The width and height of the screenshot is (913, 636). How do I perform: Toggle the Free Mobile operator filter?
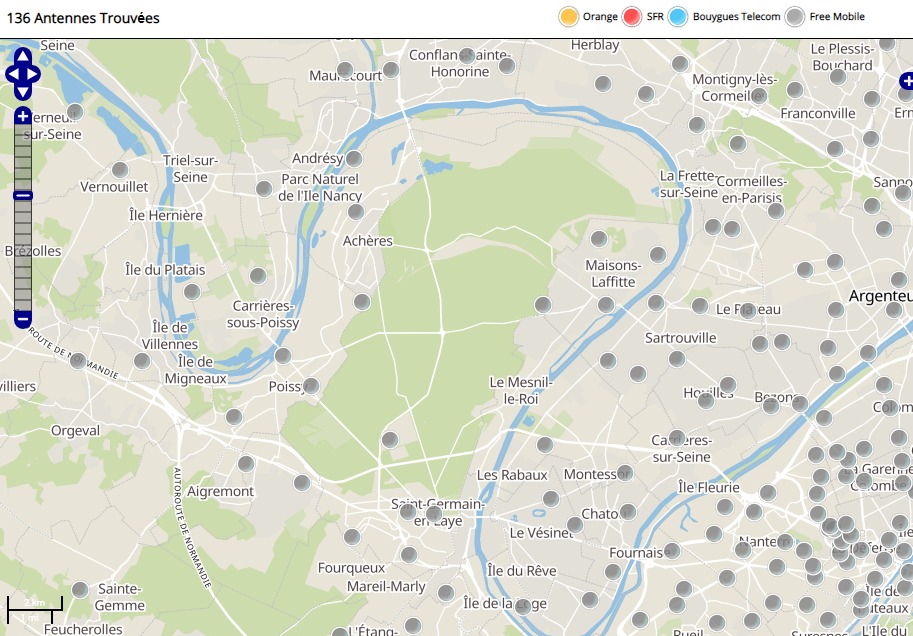point(795,17)
